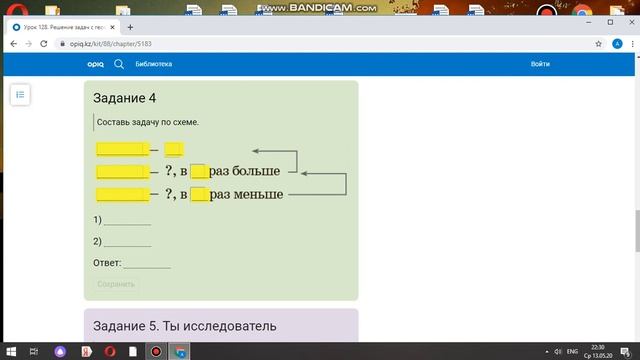640x360 pixels.
Task: Maximize the Chrome window
Action: (x=610, y=22)
